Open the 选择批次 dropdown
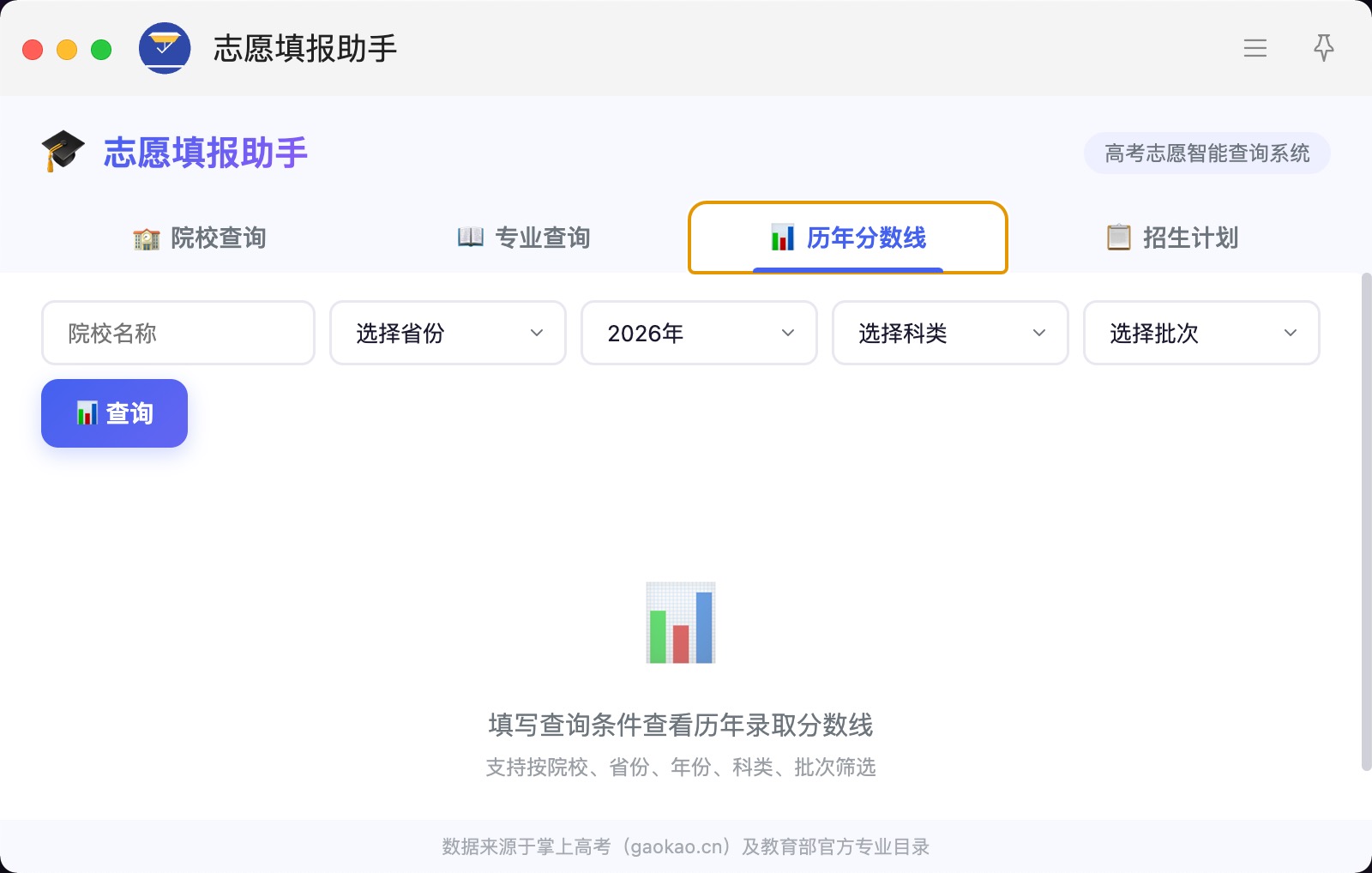The width and height of the screenshot is (1372, 873). point(1201,333)
